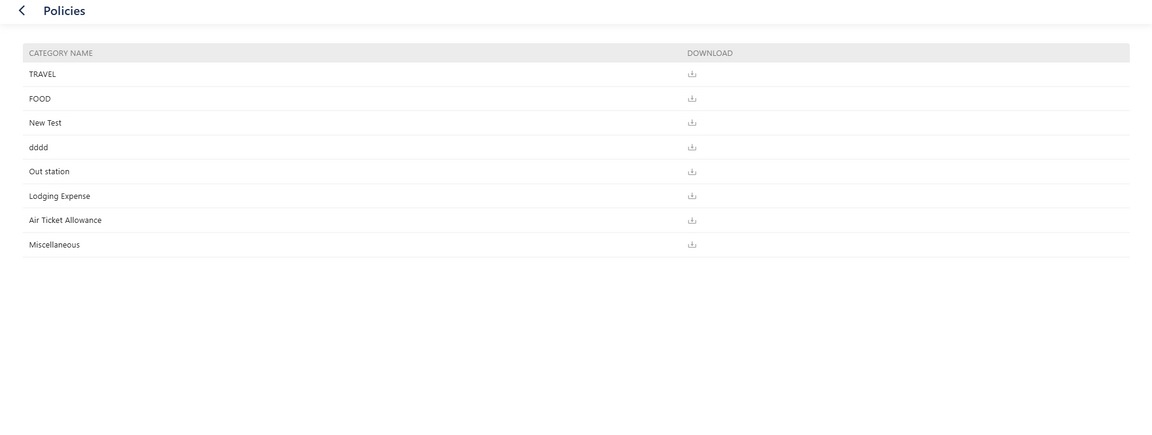Download the TRAVEL policy file
Viewport: 1152px width, 435px height.
pyautogui.click(x=692, y=74)
